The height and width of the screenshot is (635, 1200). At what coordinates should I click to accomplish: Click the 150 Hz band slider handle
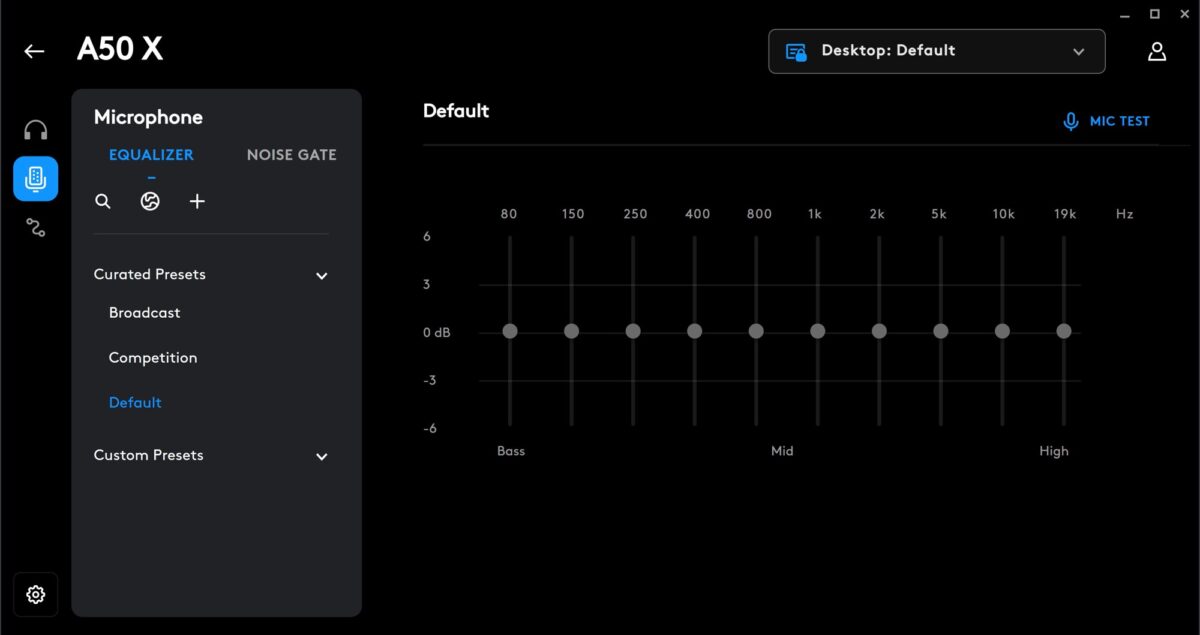pyautogui.click(x=571, y=331)
